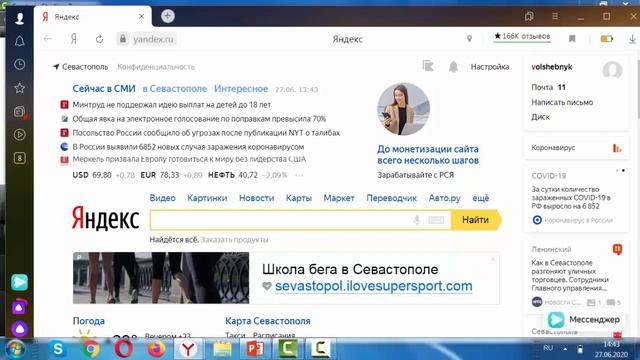Open Авто.ру service tab
This screenshot has height=360, width=640.
(444, 198)
